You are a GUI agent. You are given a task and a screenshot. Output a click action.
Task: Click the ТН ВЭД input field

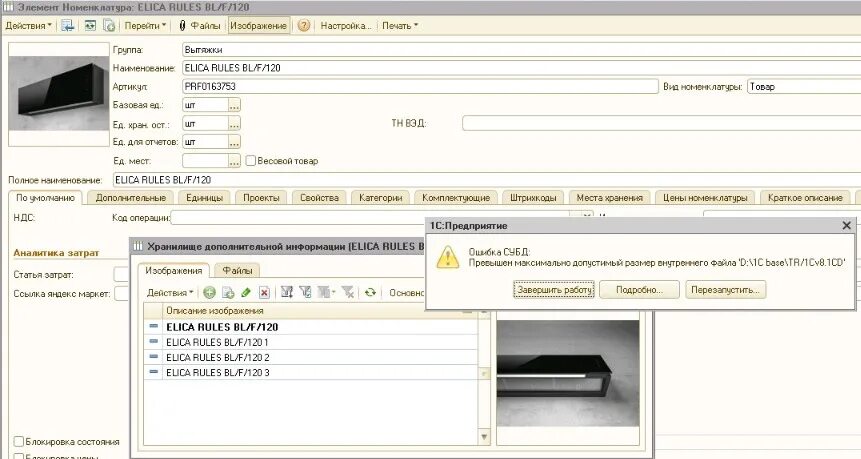click(x=661, y=124)
